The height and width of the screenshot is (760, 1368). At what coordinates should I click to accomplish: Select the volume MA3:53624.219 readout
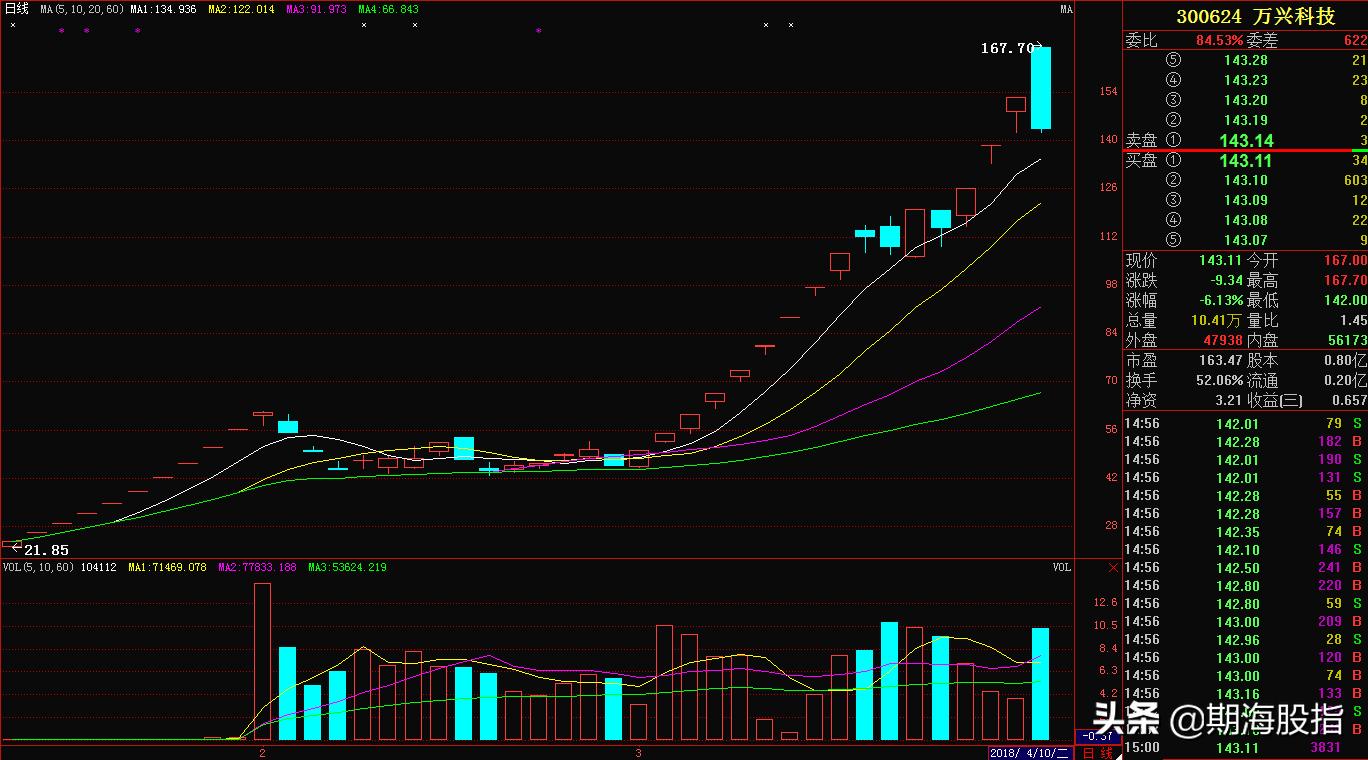(x=347, y=567)
